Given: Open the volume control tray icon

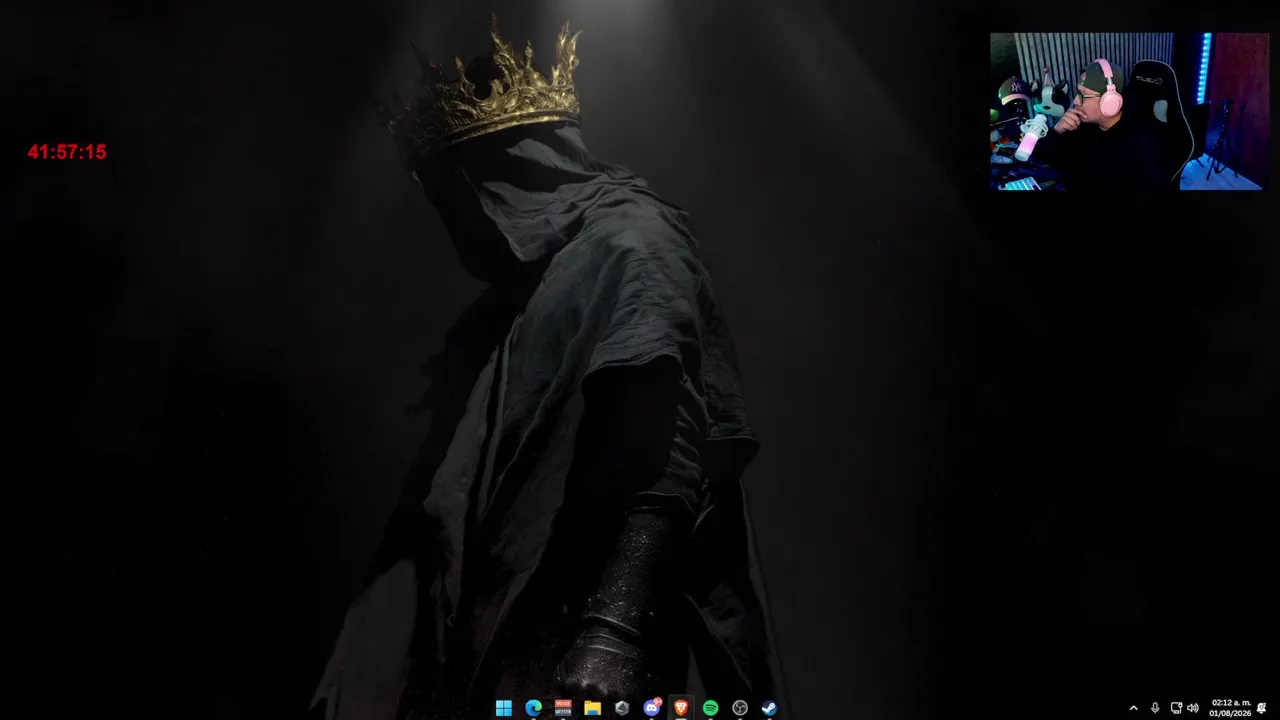Looking at the screenshot, I should tap(1192, 708).
